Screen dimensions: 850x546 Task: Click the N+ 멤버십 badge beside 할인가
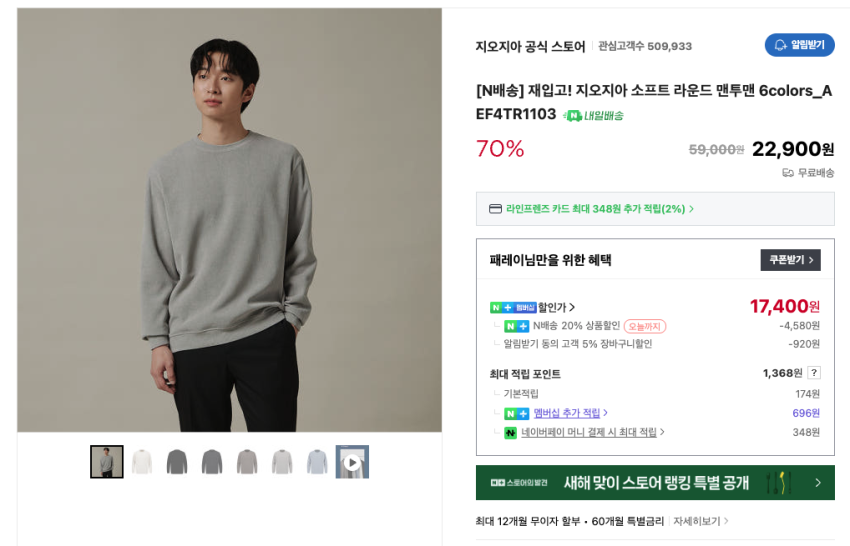(x=513, y=307)
